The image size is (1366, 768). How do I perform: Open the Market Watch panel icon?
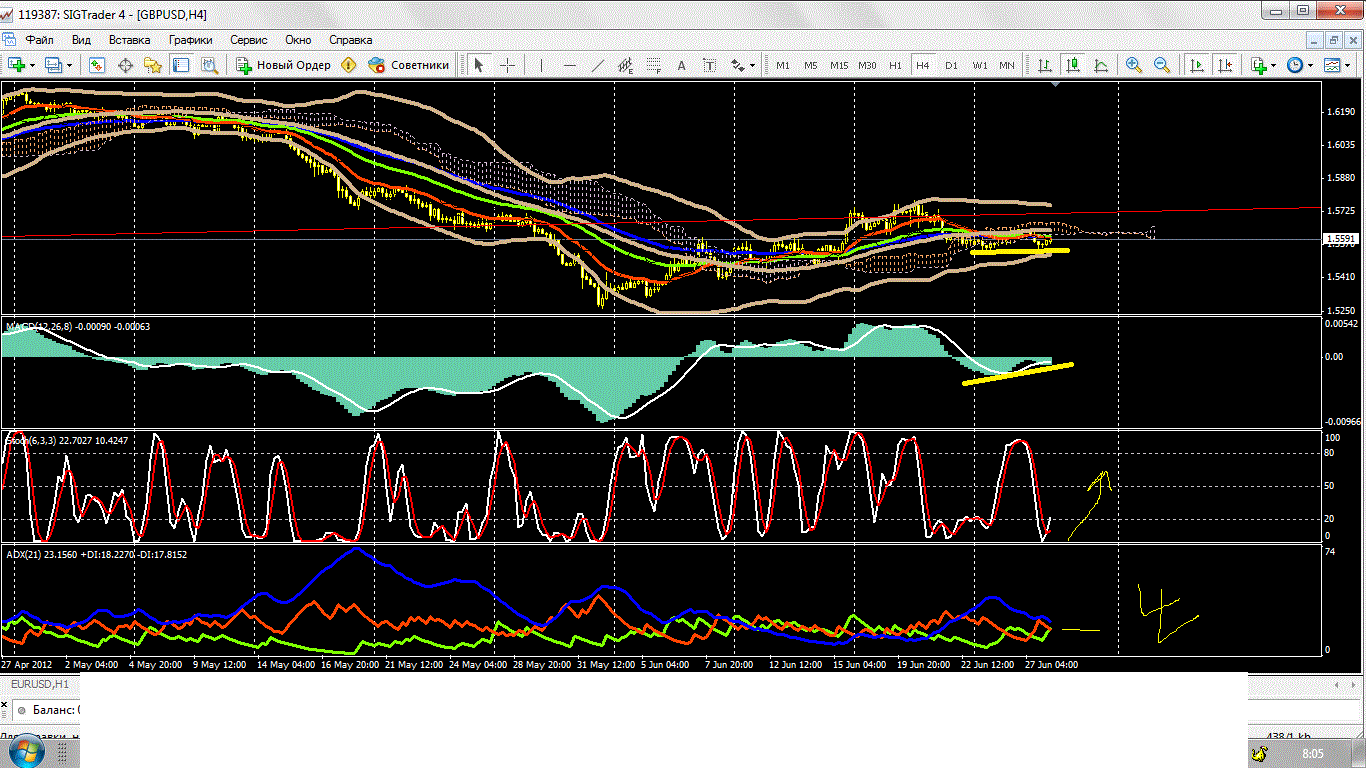point(97,65)
